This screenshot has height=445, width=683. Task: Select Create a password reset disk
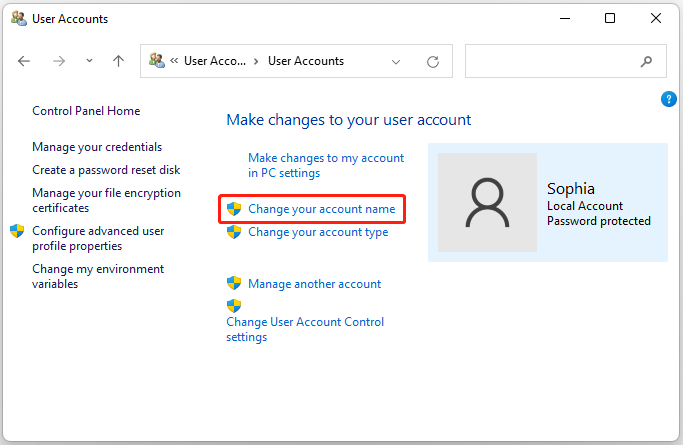pos(105,170)
